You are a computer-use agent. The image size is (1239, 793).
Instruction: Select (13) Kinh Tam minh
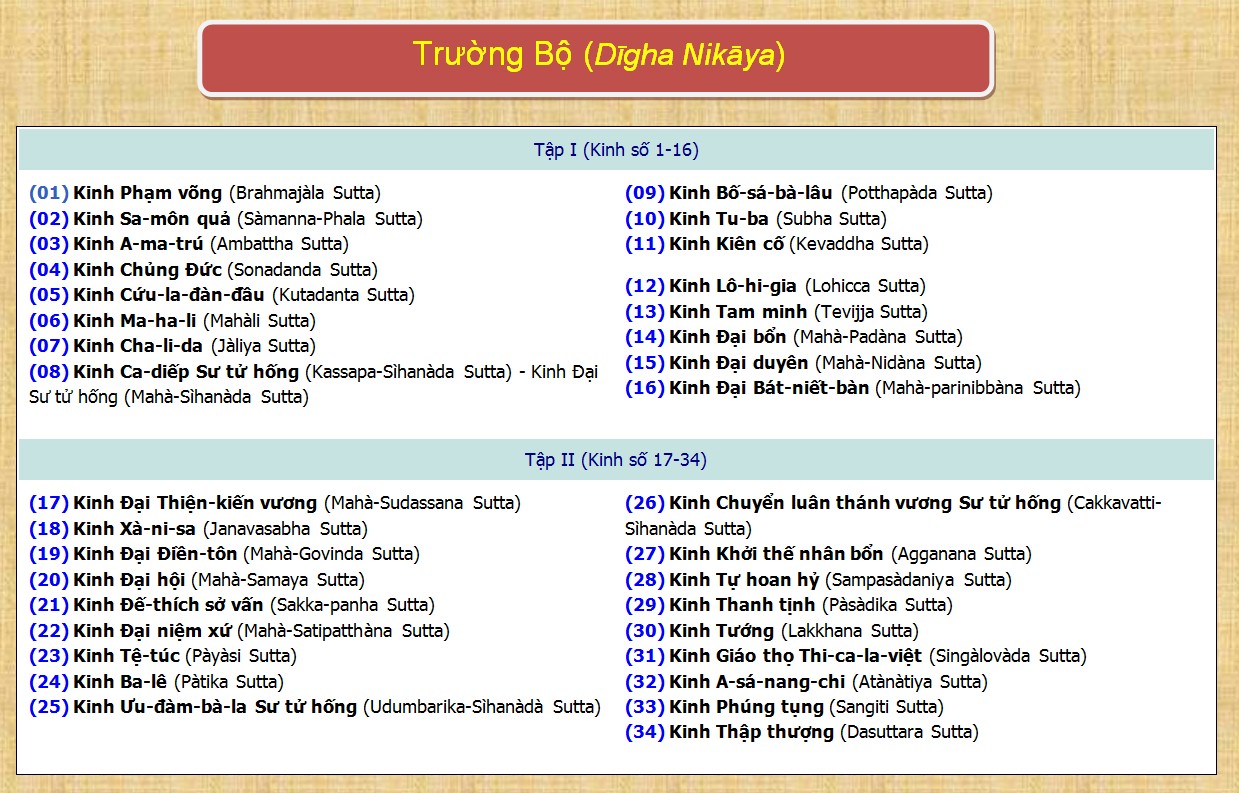tap(716, 311)
